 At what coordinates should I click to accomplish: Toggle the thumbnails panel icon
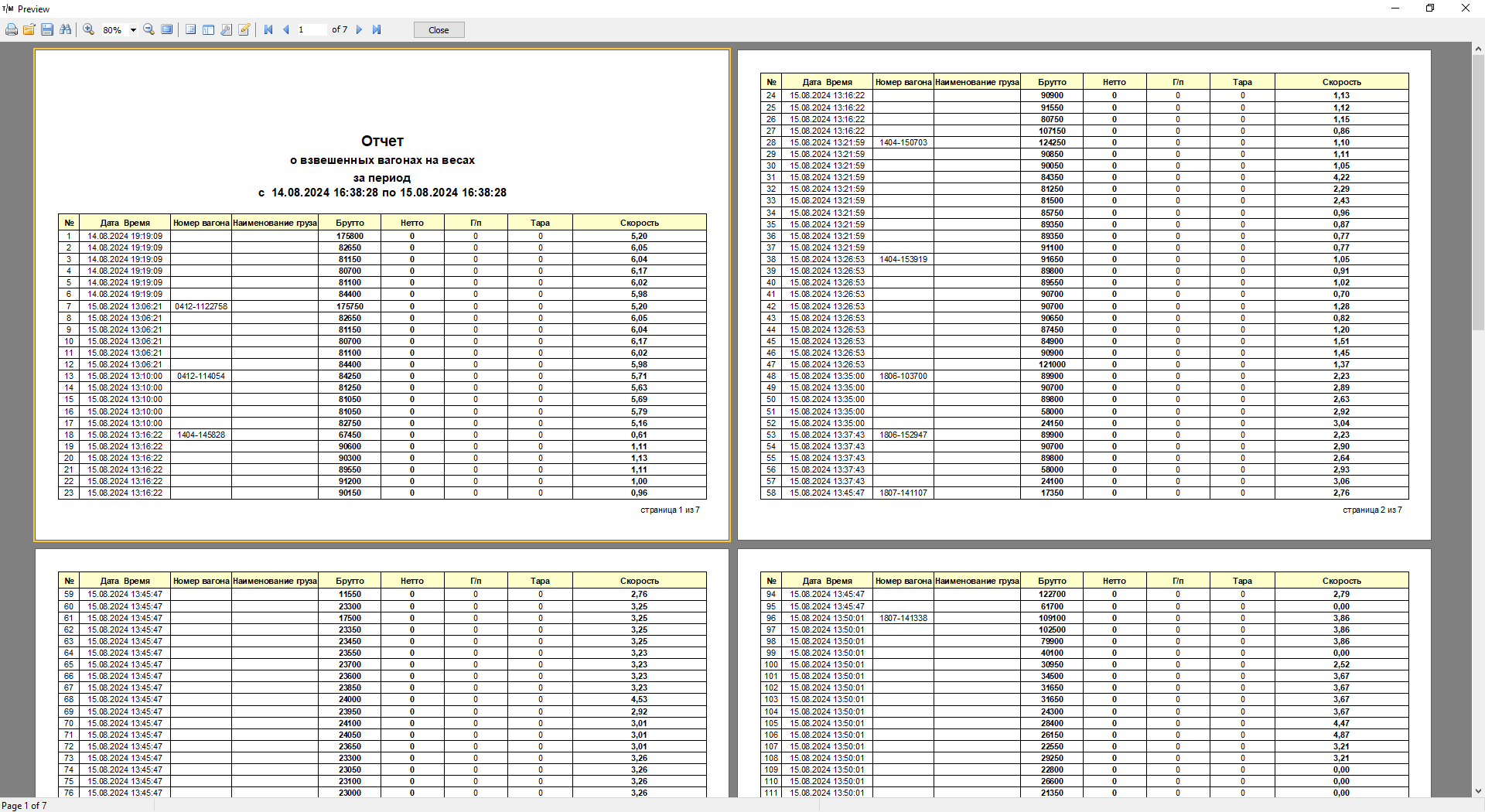[208, 29]
